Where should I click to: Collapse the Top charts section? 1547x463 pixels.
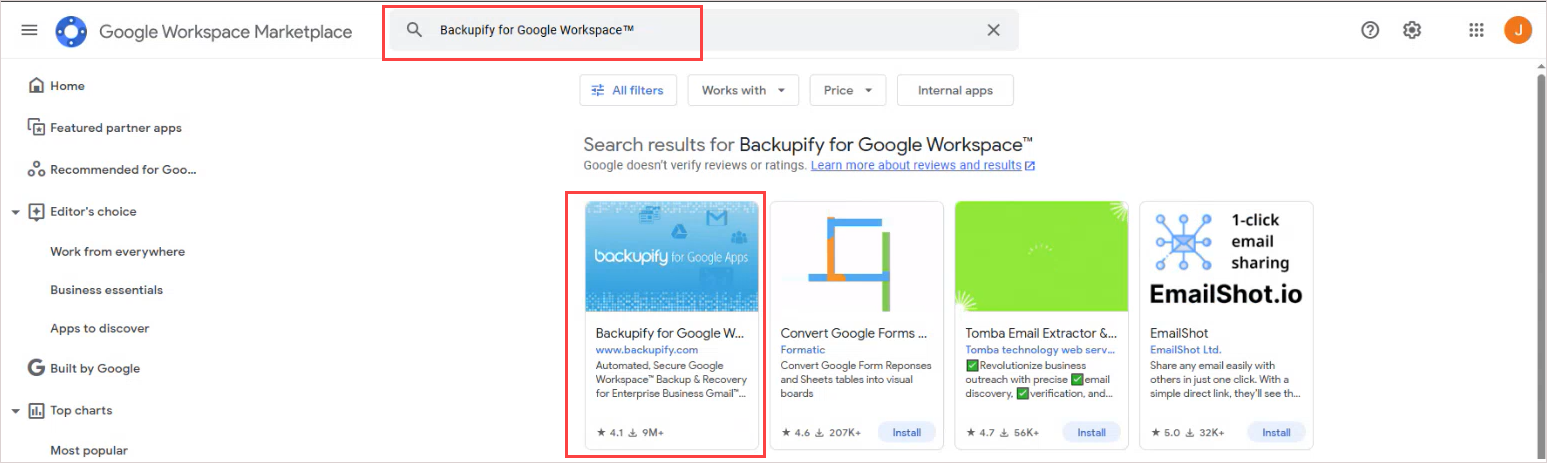coord(15,411)
